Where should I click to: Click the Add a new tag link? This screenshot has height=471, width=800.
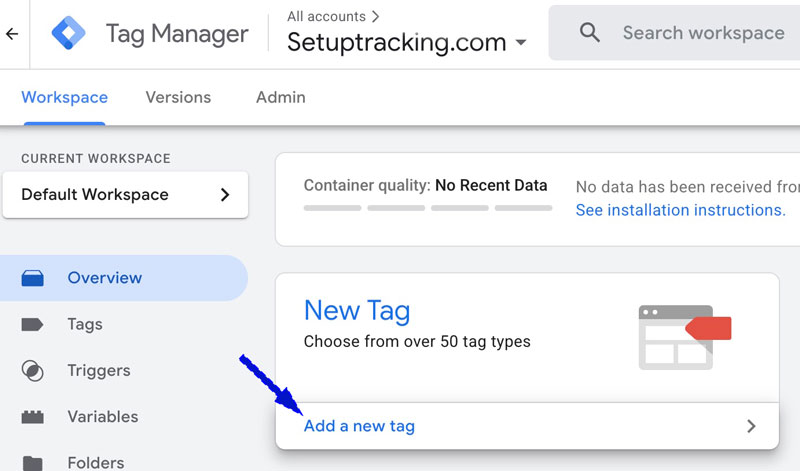point(359,426)
